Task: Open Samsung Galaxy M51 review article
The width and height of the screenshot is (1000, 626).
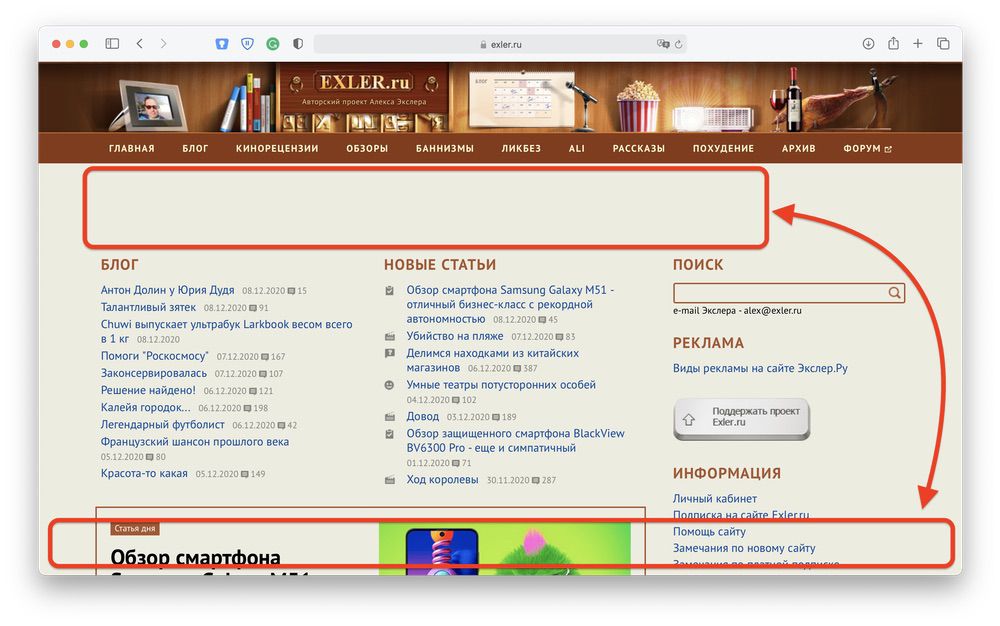Action: 510,304
